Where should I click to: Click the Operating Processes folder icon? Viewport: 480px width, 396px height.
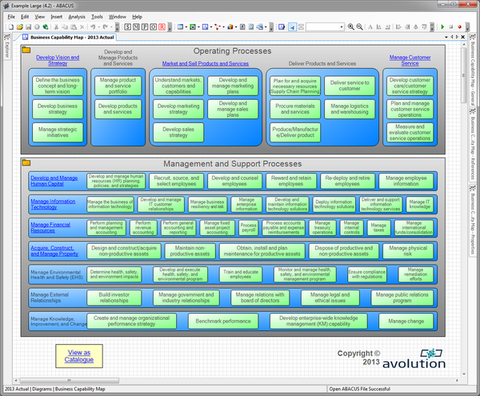[26, 50]
